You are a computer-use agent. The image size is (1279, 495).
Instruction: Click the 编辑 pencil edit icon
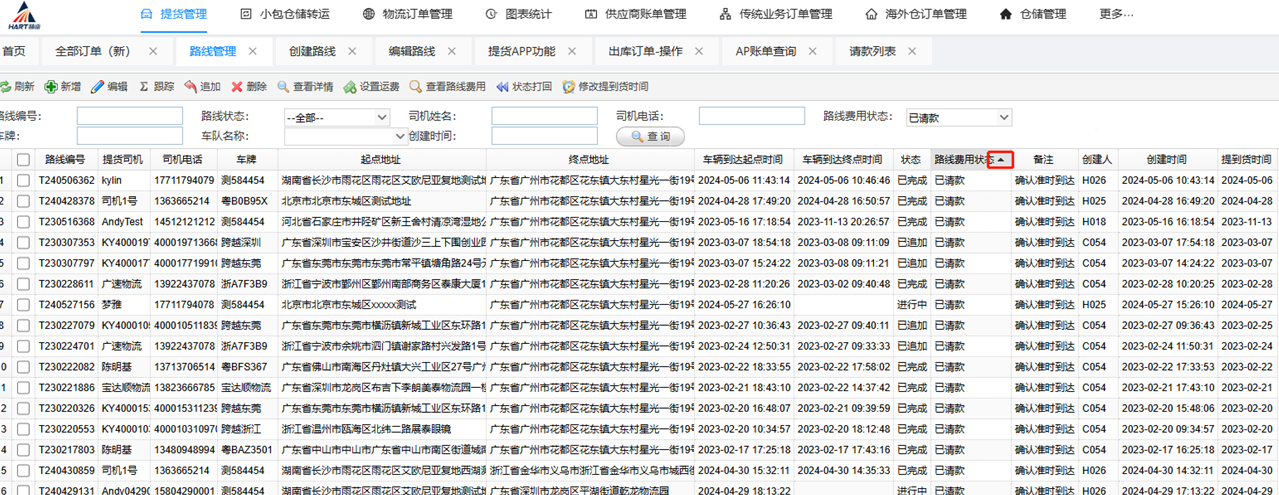97,87
